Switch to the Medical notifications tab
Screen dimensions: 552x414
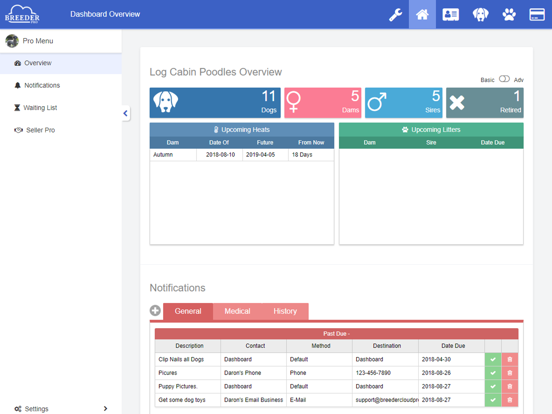coord(237,312)
